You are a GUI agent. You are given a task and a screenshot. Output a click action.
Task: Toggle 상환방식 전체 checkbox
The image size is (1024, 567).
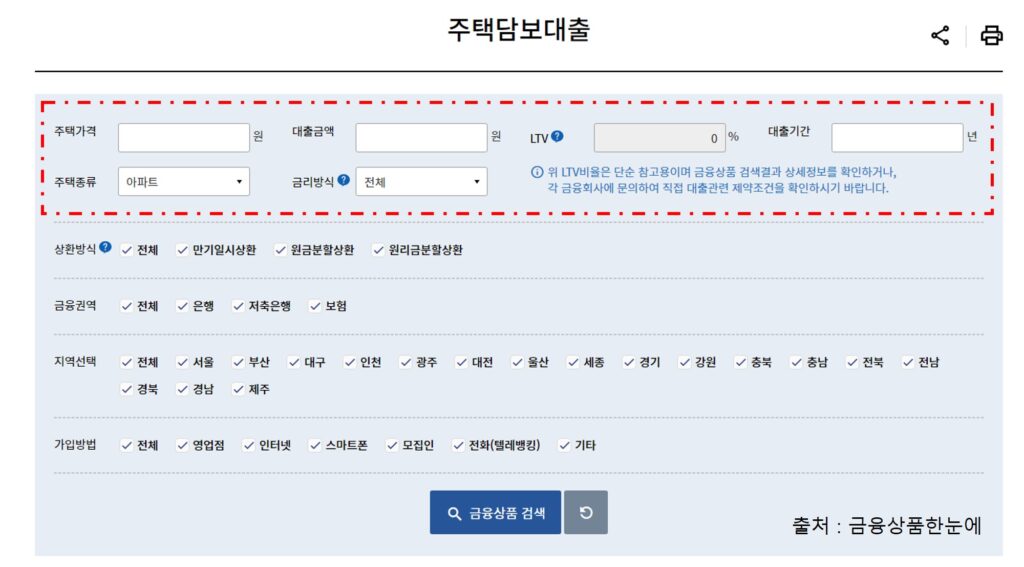pos(127,250)
